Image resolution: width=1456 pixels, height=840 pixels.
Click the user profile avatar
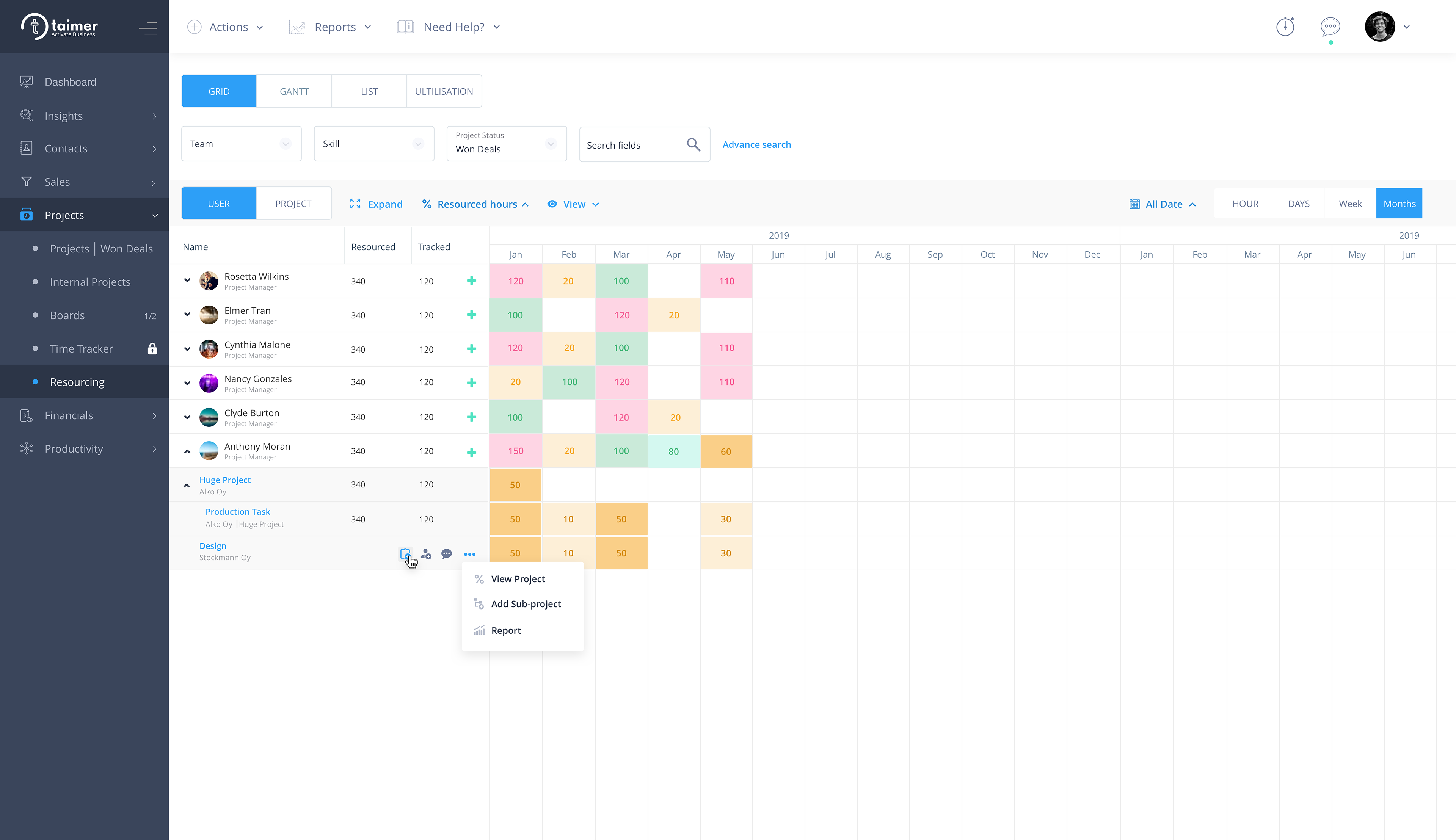point(1380,27)
